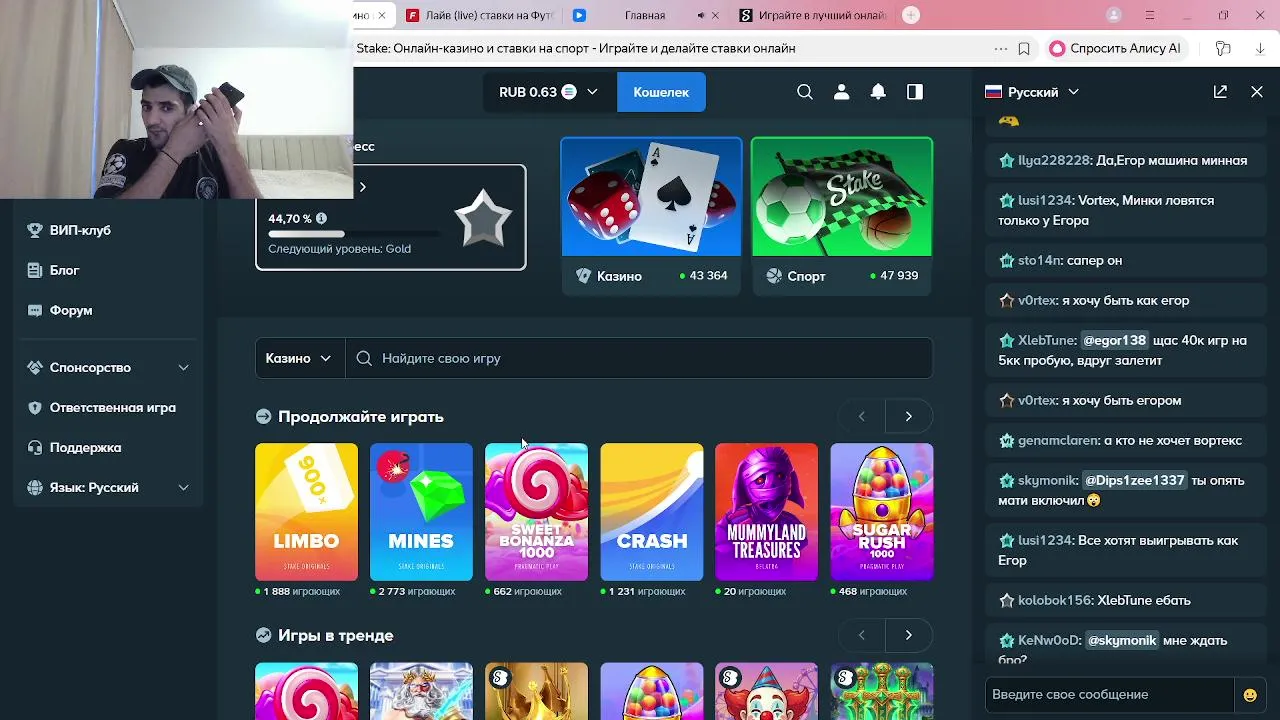Click the browser account avatar icon
Viewport: 1280px width, 720px height.
pyautogui.click(x=1114, y=15)
